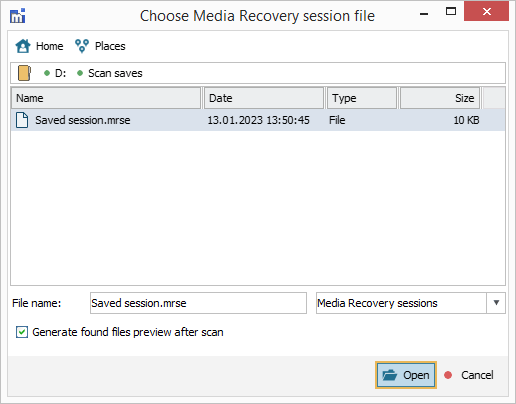Viewport: 516px width, 404px height.
Task: Click the folder icon in path bar
Action: tap(24, 73)
